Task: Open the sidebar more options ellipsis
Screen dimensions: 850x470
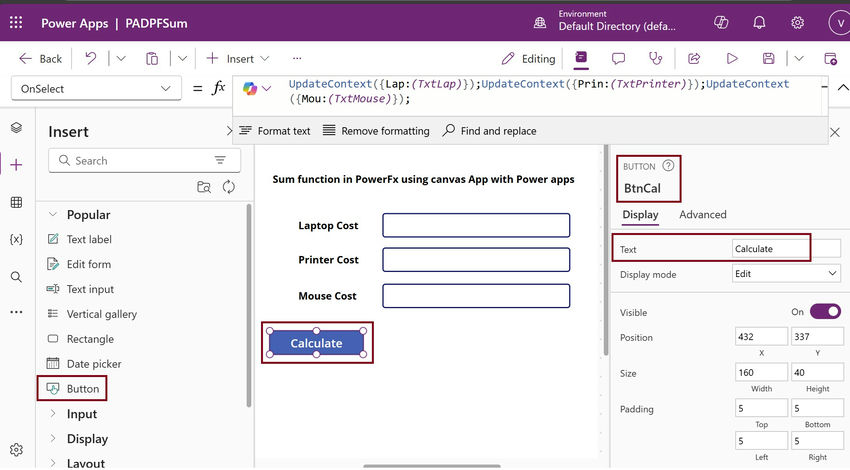Action: [x=16, y=312]
